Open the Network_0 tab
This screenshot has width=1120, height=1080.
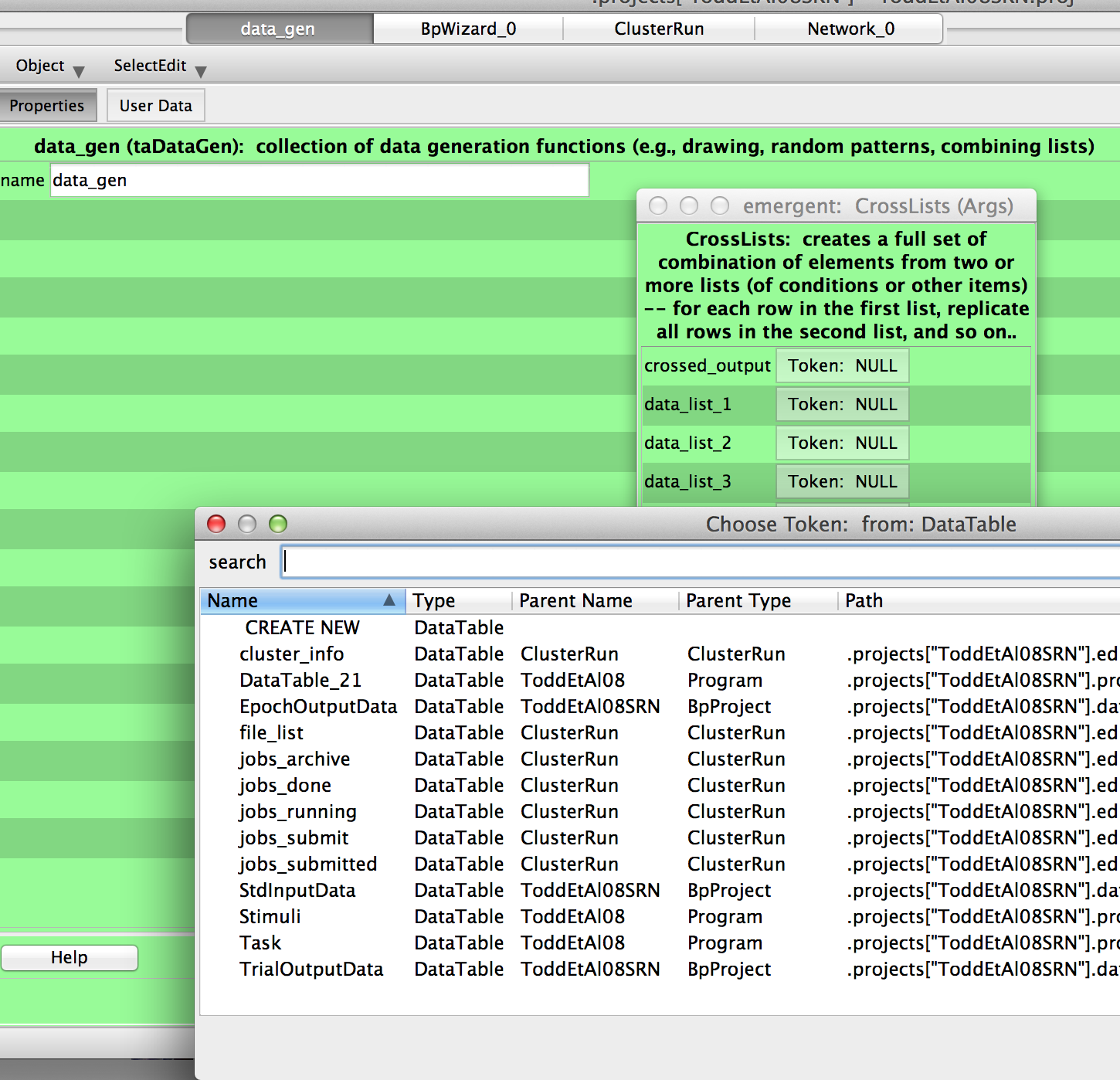(850, 29)
